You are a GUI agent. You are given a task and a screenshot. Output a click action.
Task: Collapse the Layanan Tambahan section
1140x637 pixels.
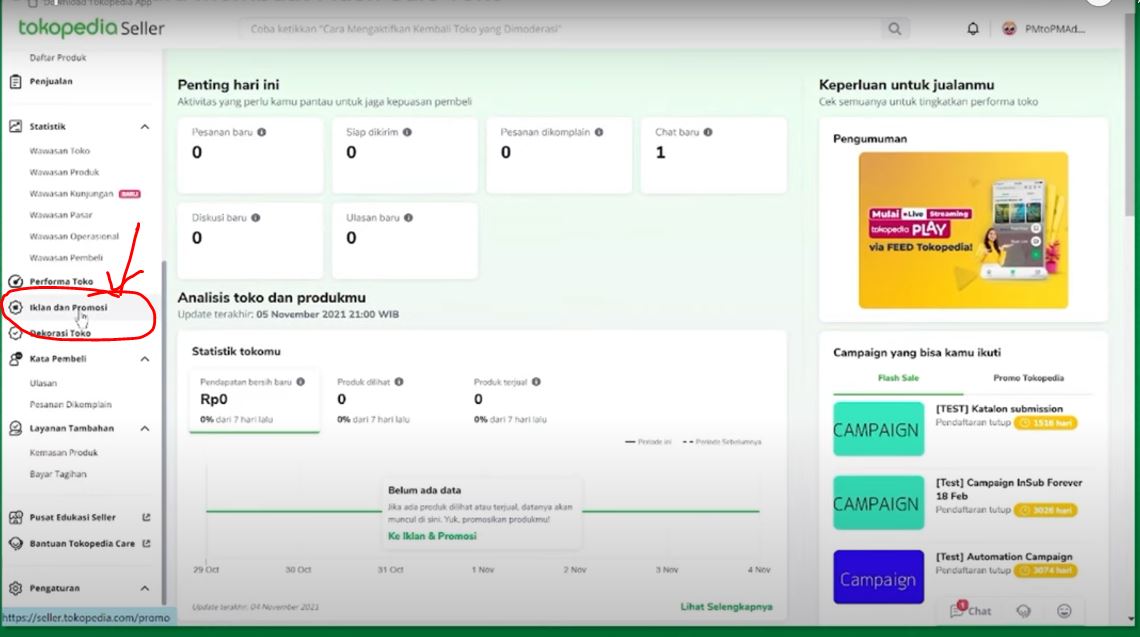click(x=144, y=428)
